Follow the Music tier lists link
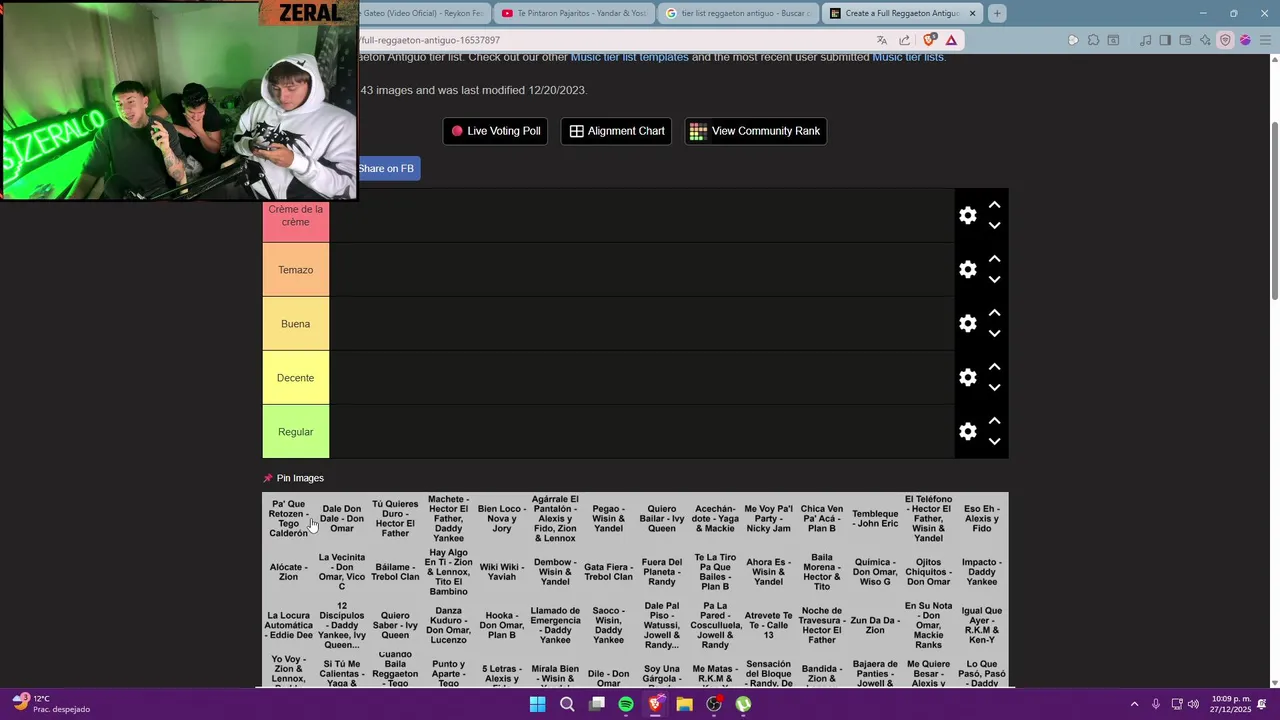Image resolution: width=1280 pixels, height=720 pixels. click(x=908, y=57)
